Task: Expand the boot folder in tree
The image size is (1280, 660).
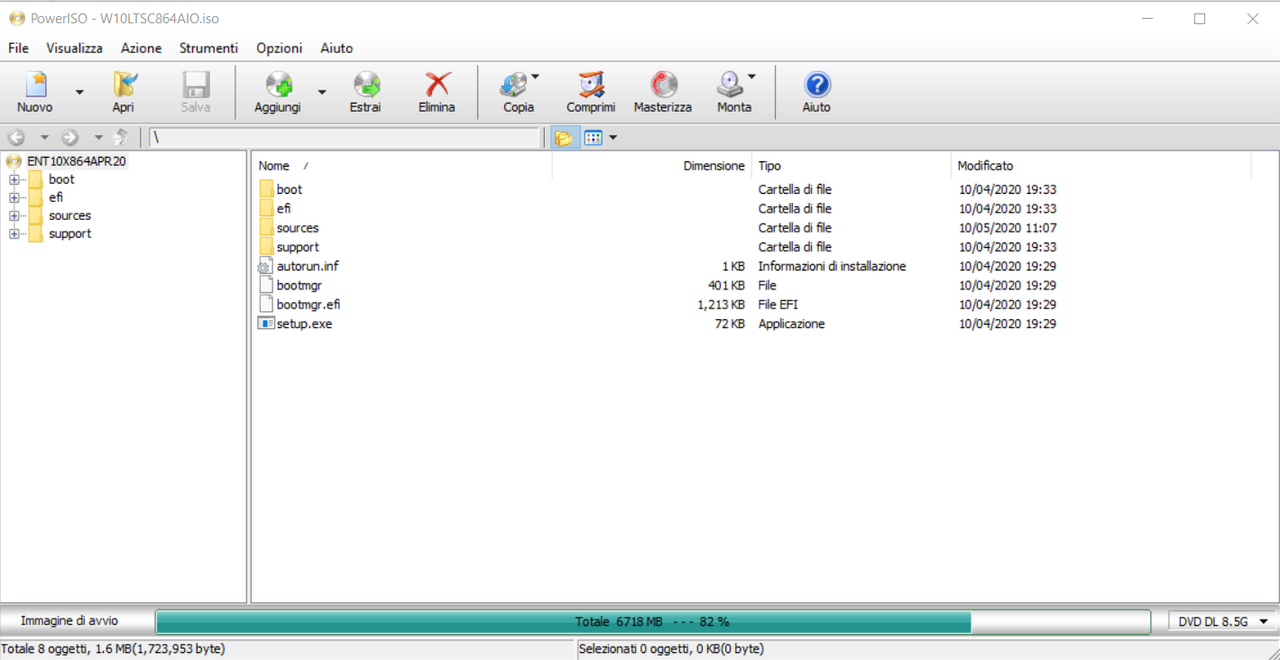Action: coord(14,180)
